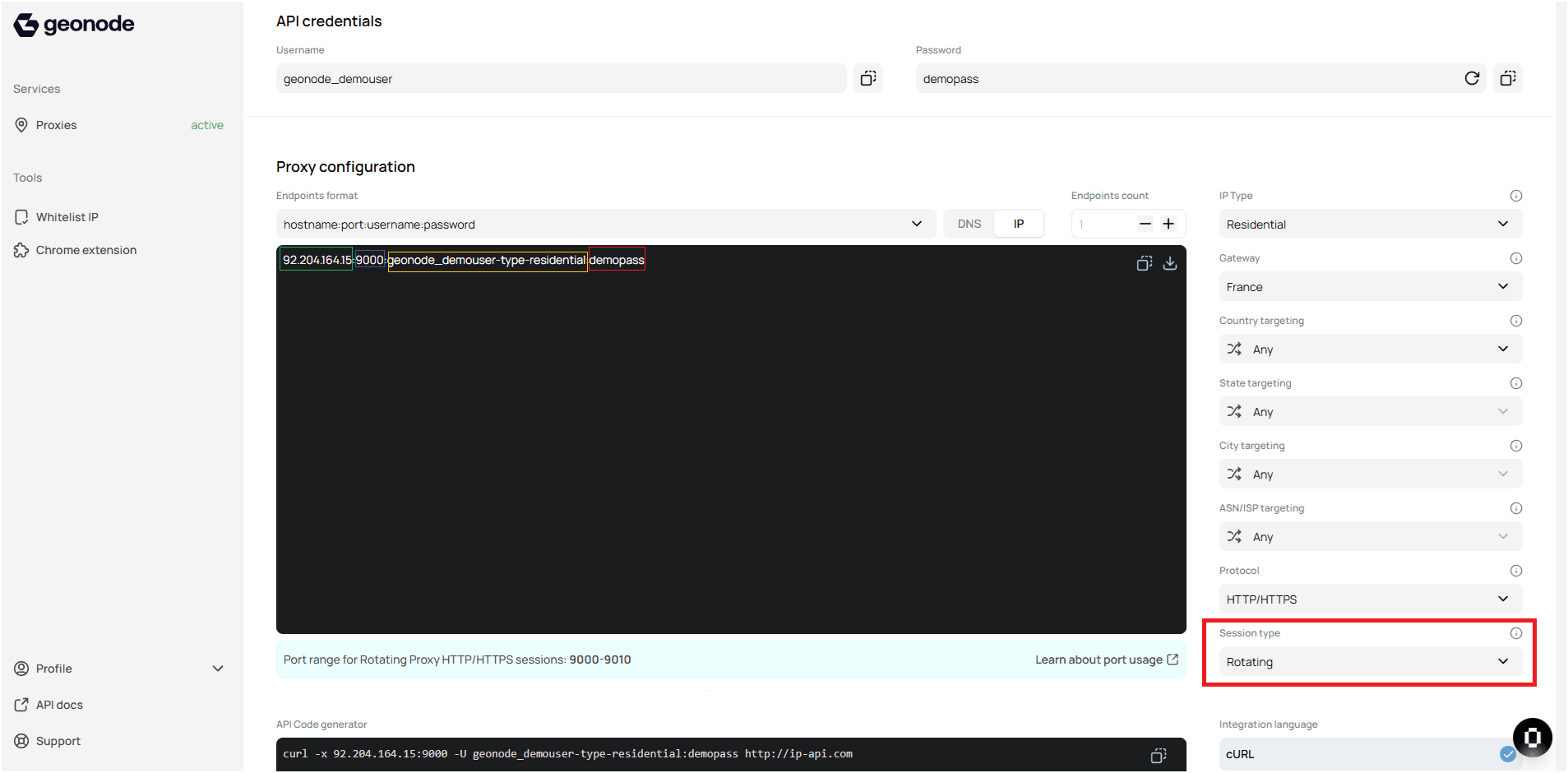This screenshot has height=773, width=1568.
Task: Decrease the endpoints count
Action: tap(1145, 224)
